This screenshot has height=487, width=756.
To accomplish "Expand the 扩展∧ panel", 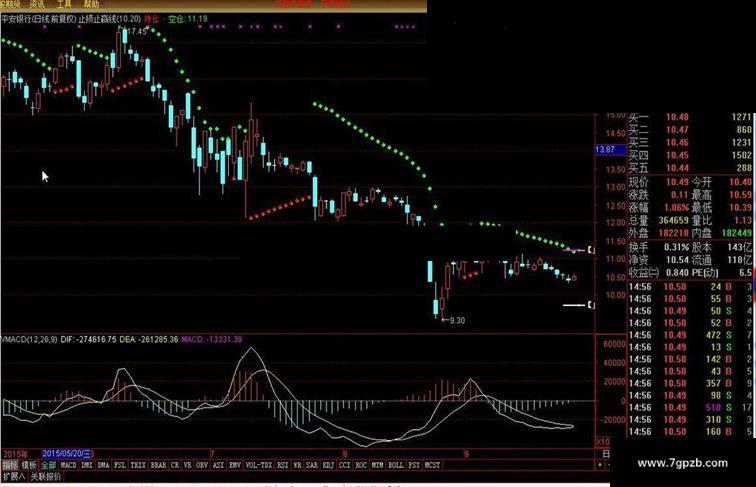I will point(14,477).
